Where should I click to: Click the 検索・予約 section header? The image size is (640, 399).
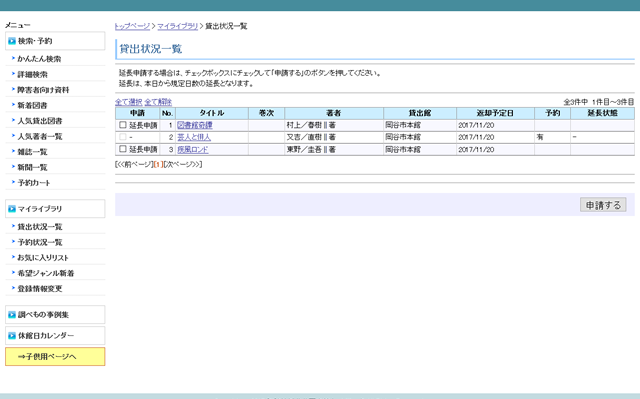point(55,41)
